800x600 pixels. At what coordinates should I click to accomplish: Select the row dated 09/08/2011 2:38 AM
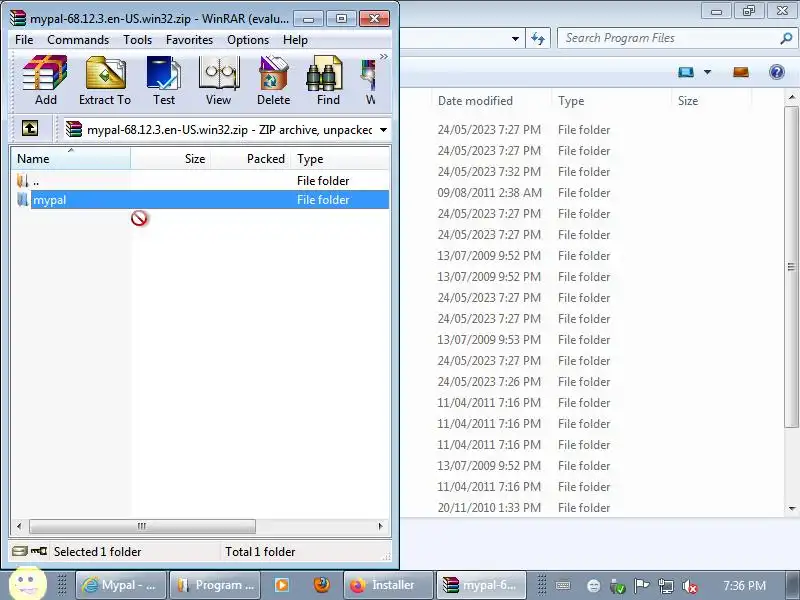pyautogui.click(x=592, y=192)
